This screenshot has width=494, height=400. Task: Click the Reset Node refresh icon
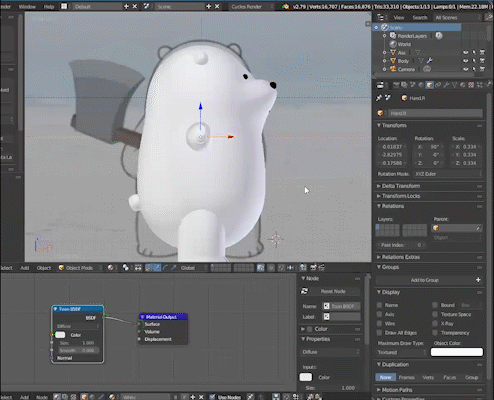(304, 291)
